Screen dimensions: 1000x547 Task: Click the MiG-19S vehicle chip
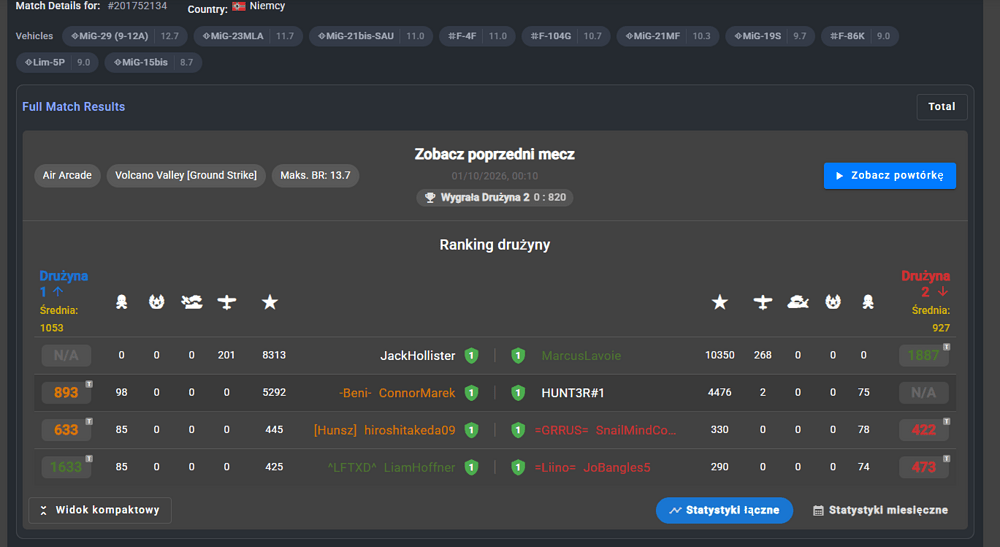(770, 36)
